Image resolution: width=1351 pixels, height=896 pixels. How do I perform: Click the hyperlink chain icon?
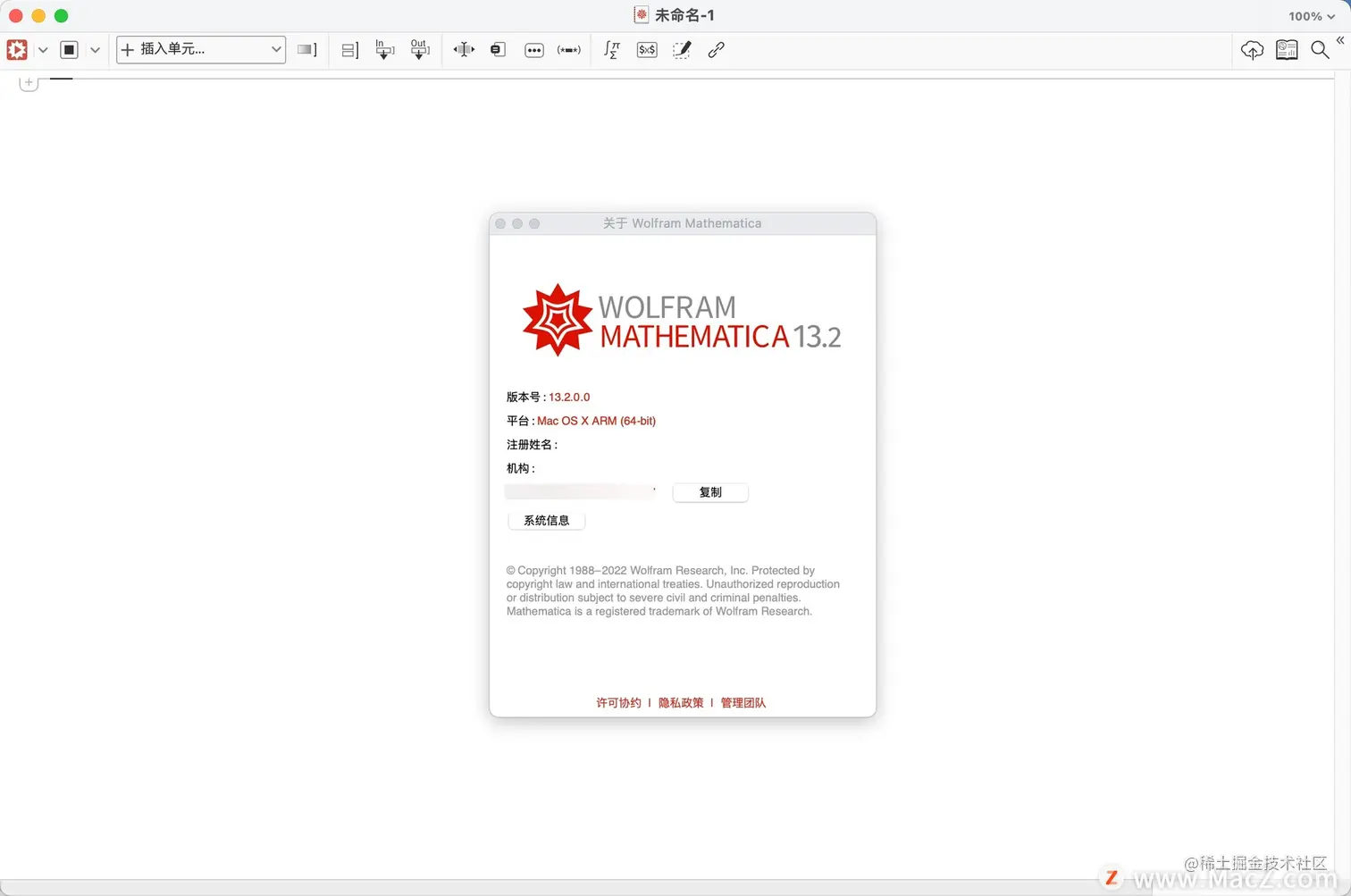(717, 50)
